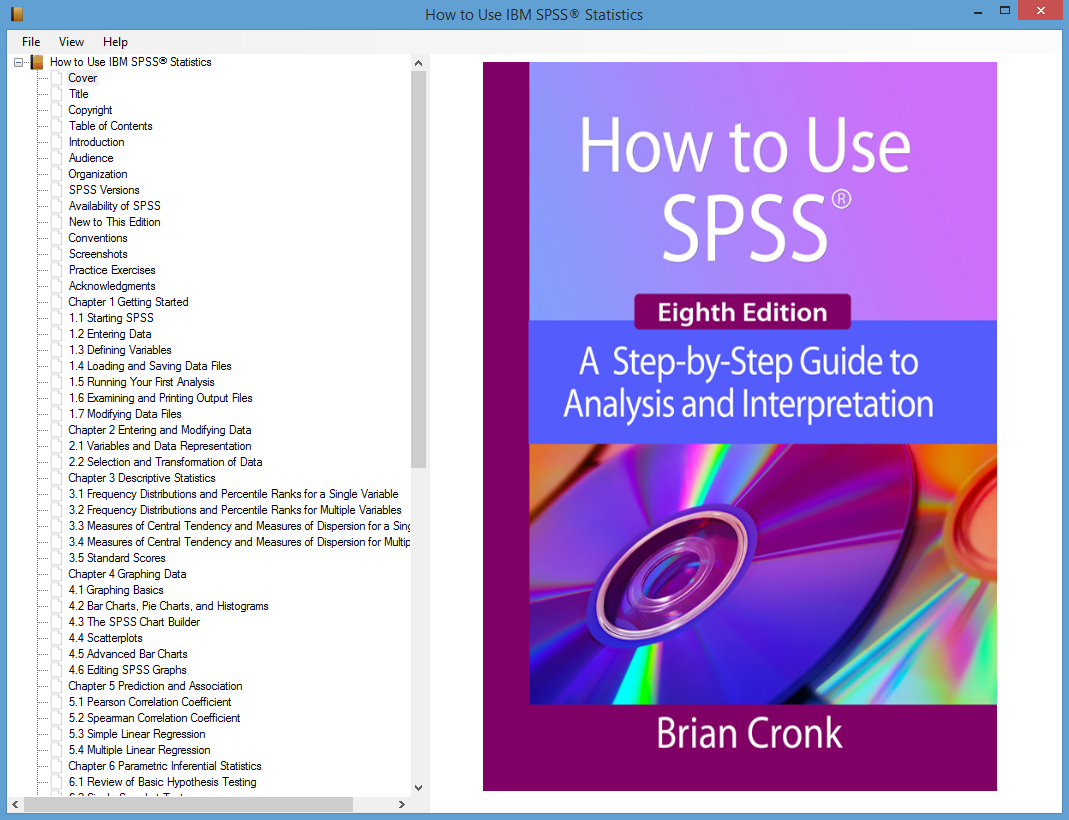Click the page icon beside 5.3 Simple Linear Regression

click(x=57, y=734)
